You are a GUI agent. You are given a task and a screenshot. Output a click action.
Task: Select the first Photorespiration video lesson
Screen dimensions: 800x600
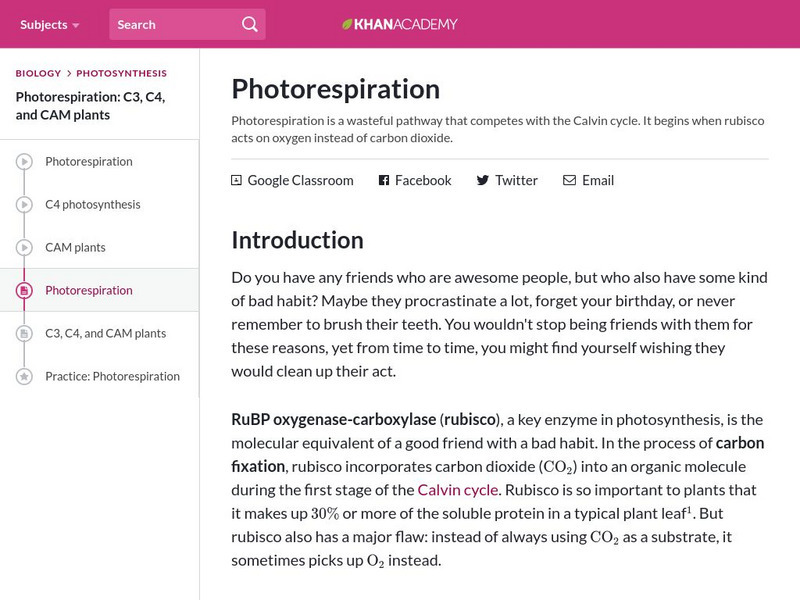click(88, 162)
